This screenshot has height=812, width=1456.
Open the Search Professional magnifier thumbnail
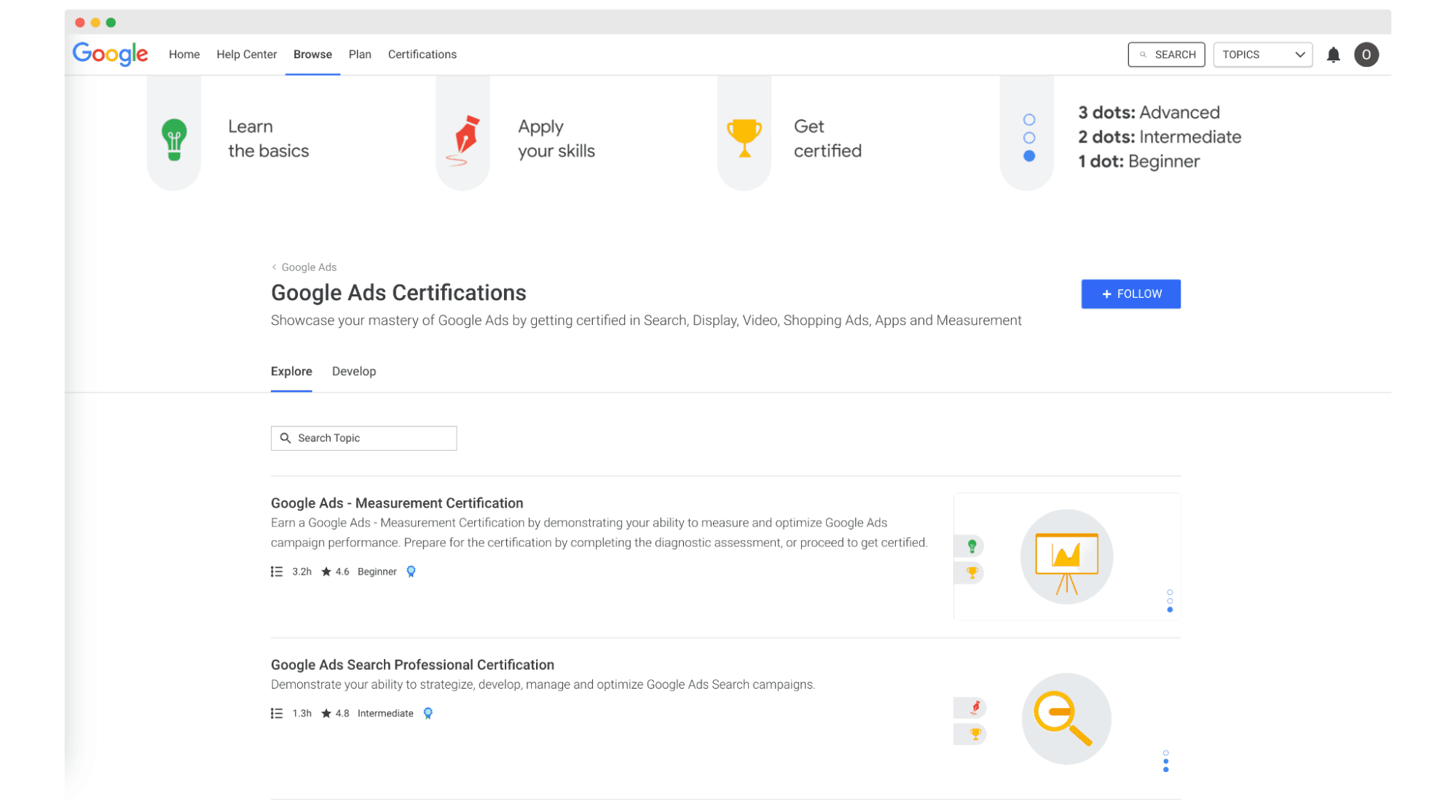pos(1066,719)
